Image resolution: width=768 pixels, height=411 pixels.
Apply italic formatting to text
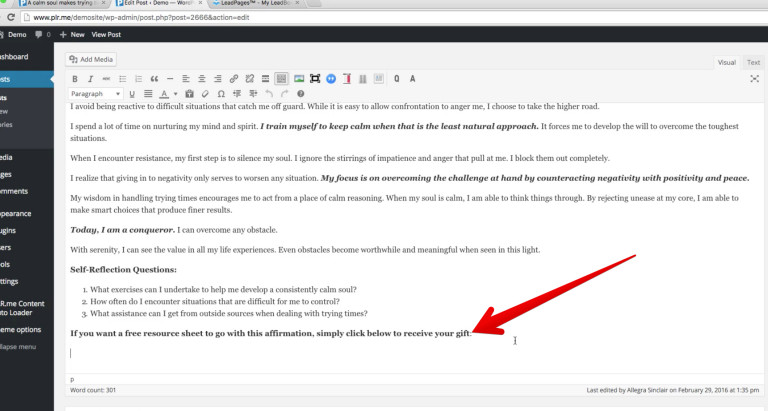[91, 79]
